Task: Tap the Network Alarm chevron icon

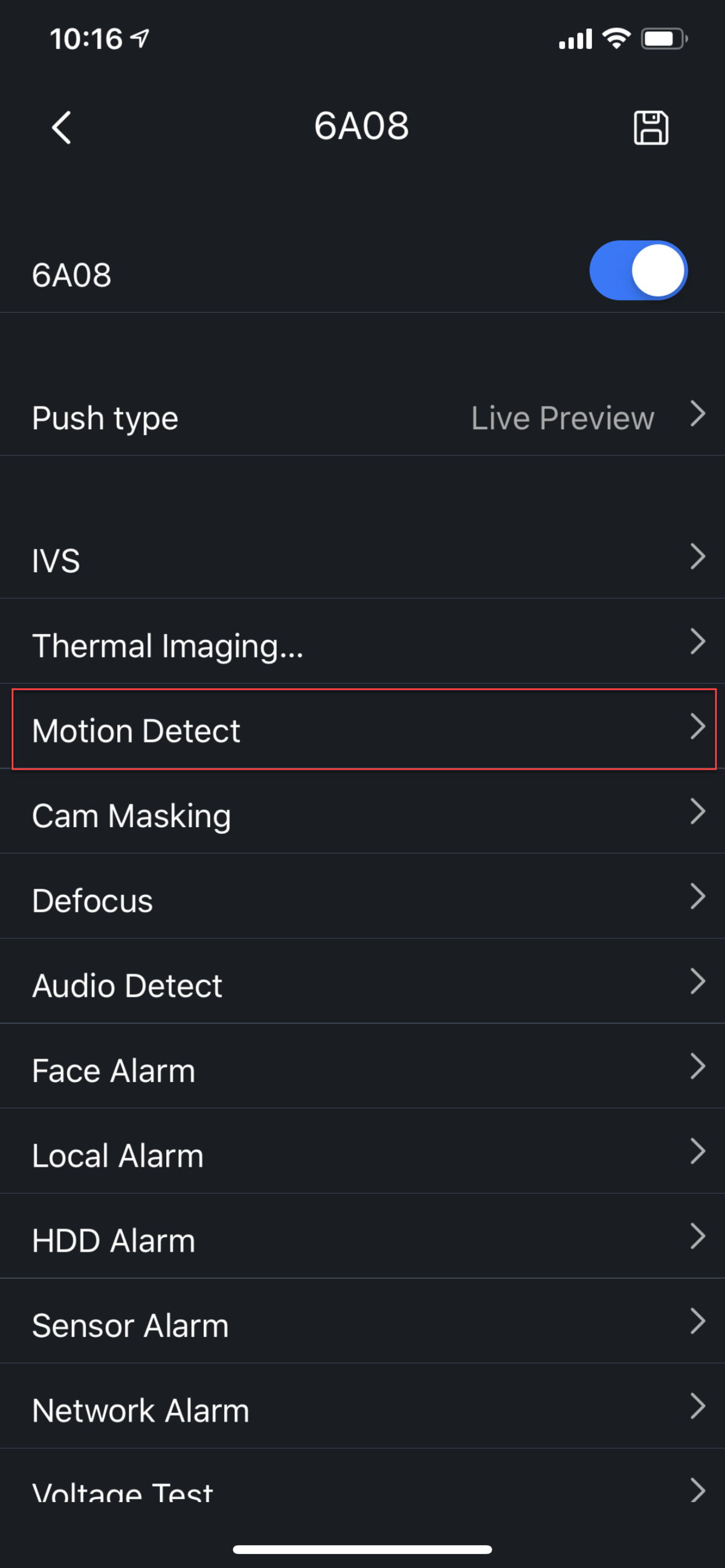Action: [x=697, y=1407]
